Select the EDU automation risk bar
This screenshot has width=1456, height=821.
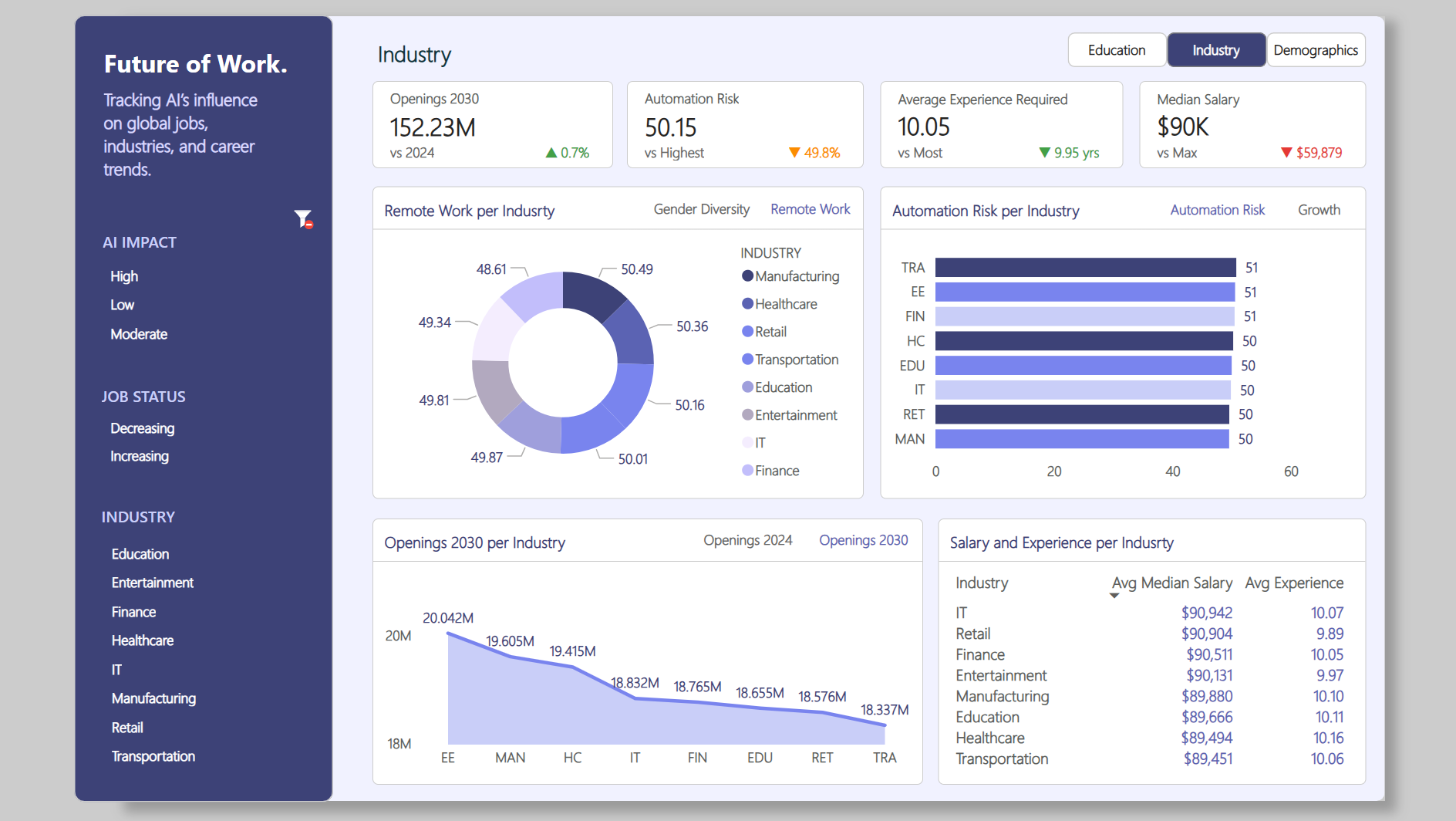(x=1084, y=365)
